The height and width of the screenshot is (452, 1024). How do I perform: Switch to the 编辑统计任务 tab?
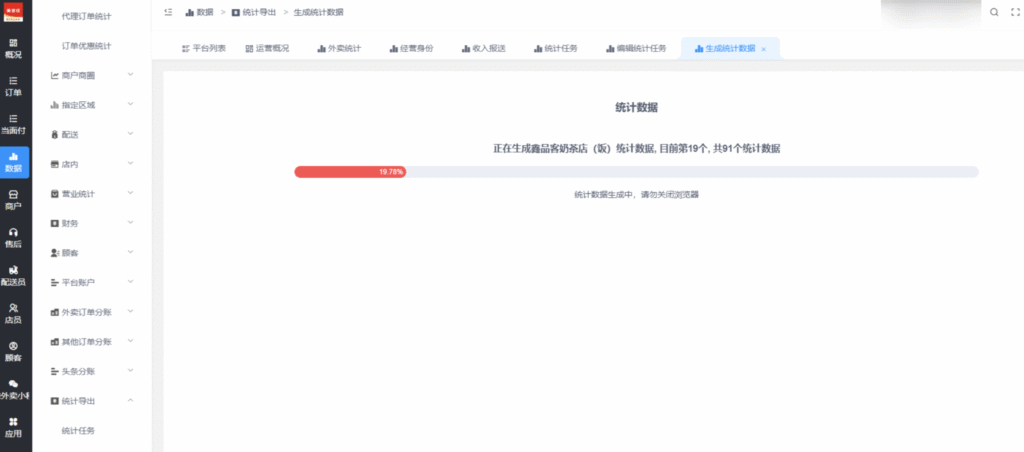click(636, 48)
